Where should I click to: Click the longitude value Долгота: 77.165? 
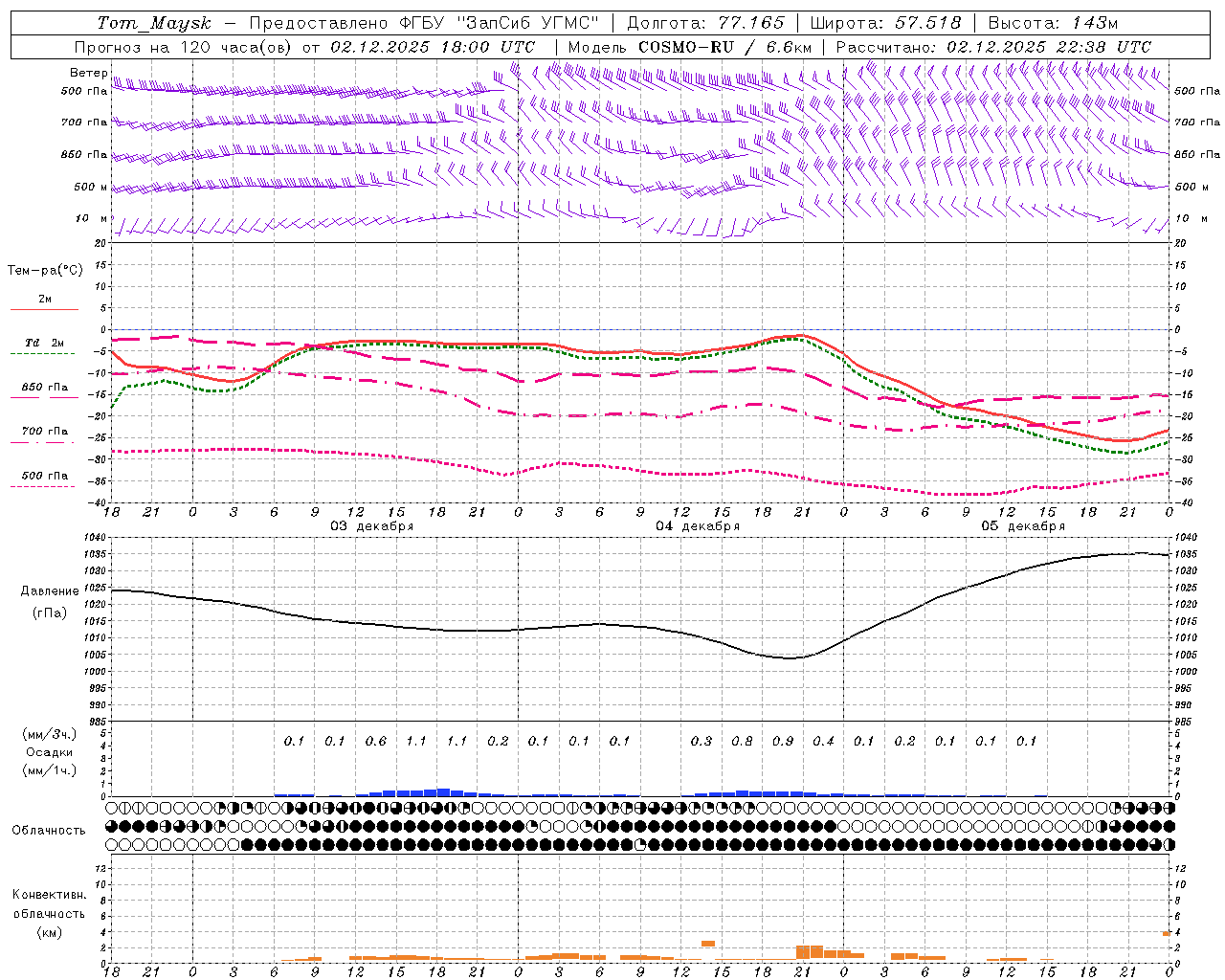[705, 23]
